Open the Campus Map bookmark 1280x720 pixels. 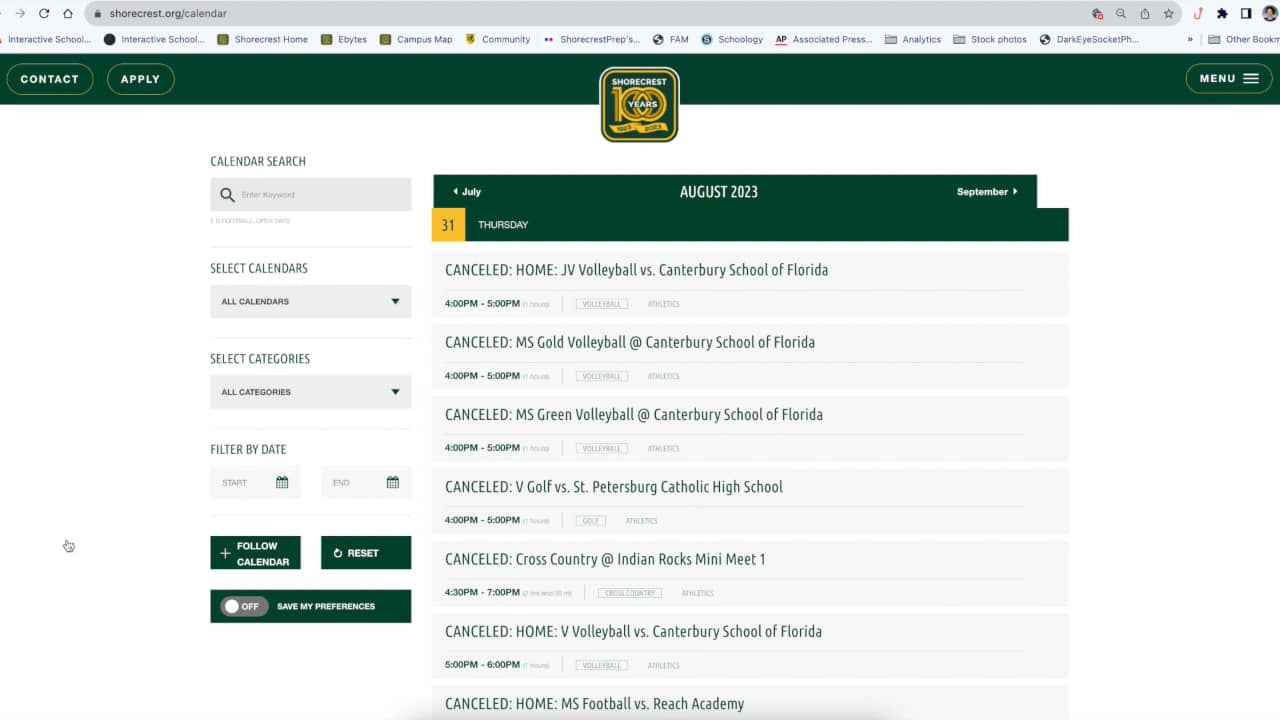pyautogui.click(x=416, y=39)
